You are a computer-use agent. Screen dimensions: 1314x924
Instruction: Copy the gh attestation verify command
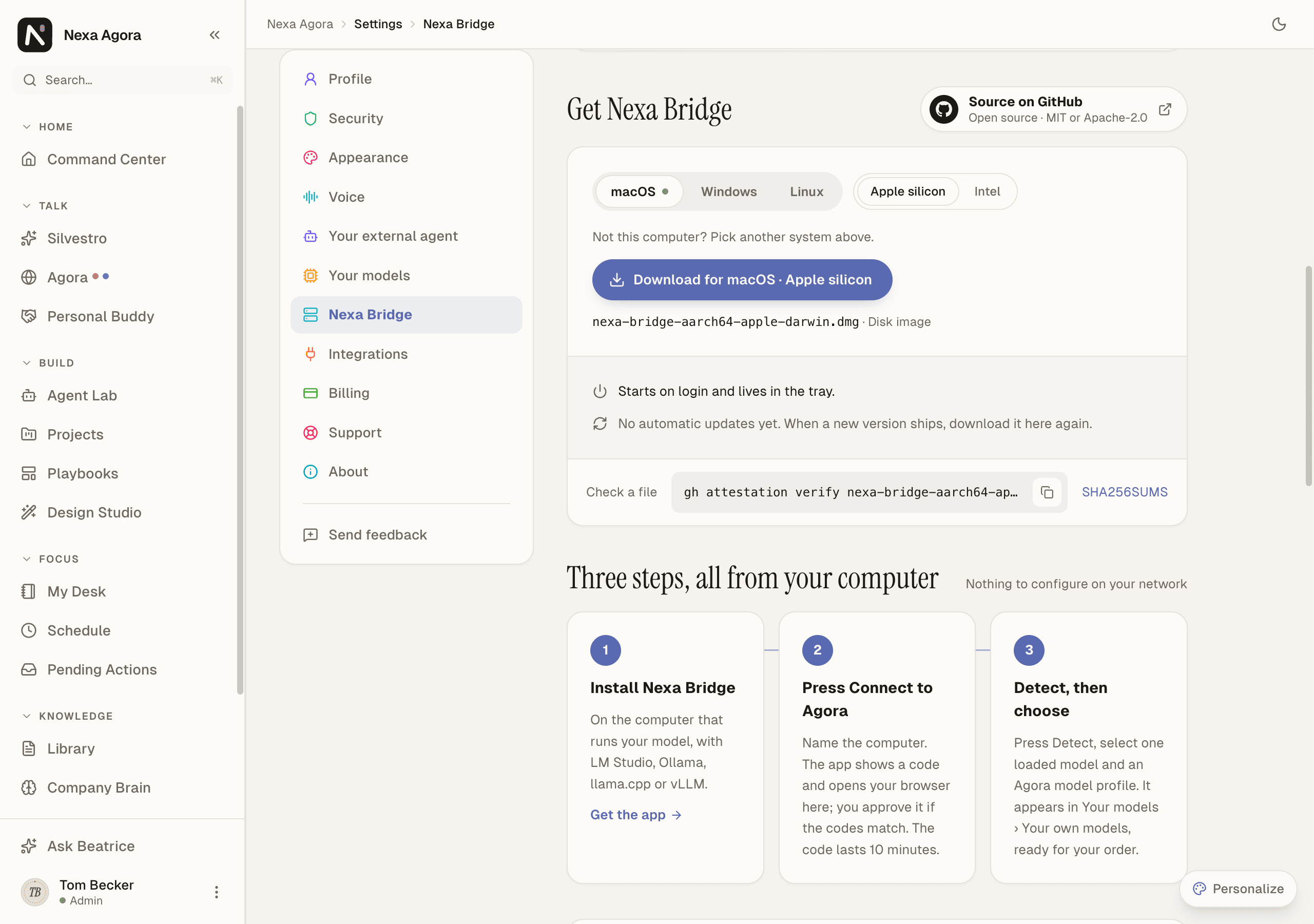[1047, 492]
